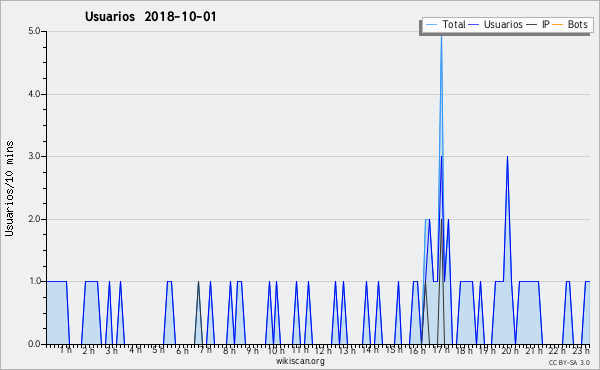
Task: Click the '1.0' y-axis value
Action: tap(34, 282)
